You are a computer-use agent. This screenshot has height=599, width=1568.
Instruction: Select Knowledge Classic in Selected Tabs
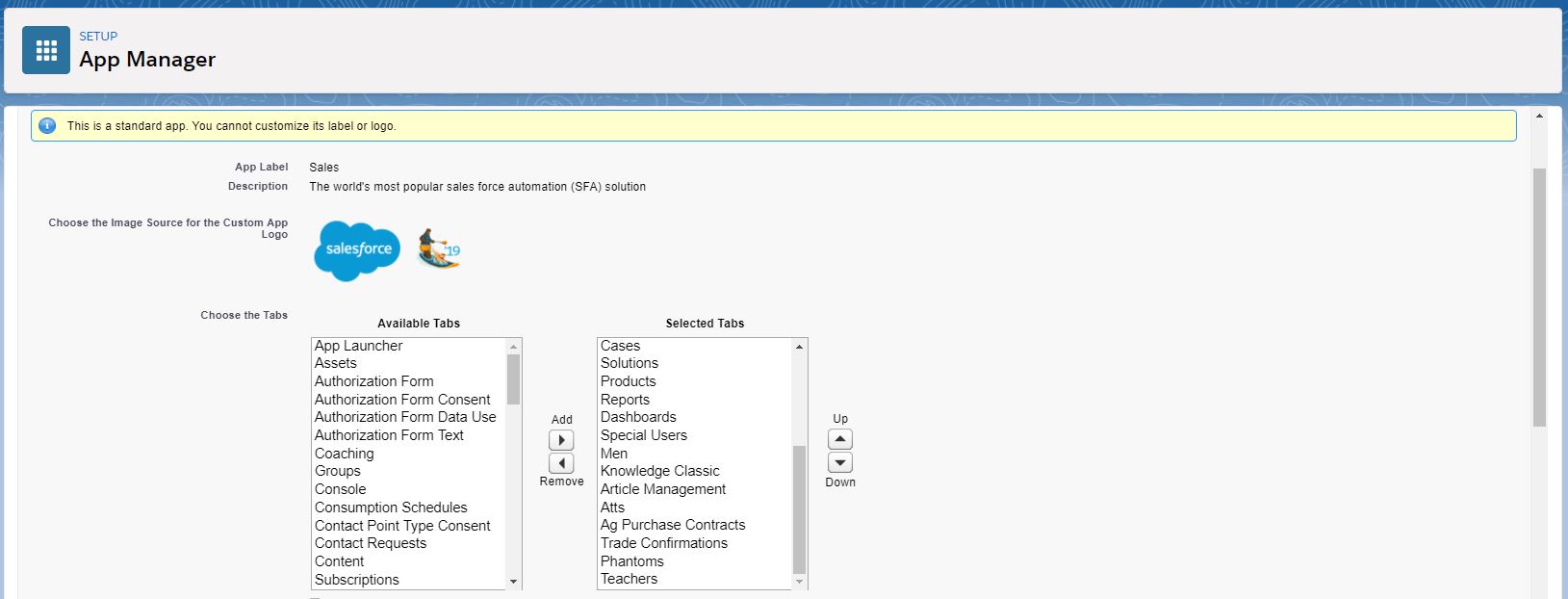694,471
